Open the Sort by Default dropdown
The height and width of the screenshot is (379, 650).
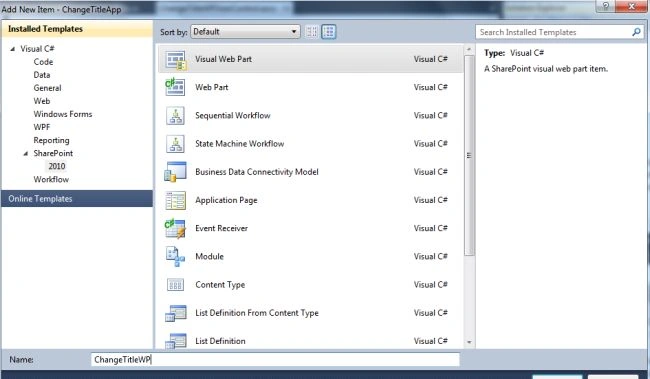pyautogui.click(x=245, y=32)
